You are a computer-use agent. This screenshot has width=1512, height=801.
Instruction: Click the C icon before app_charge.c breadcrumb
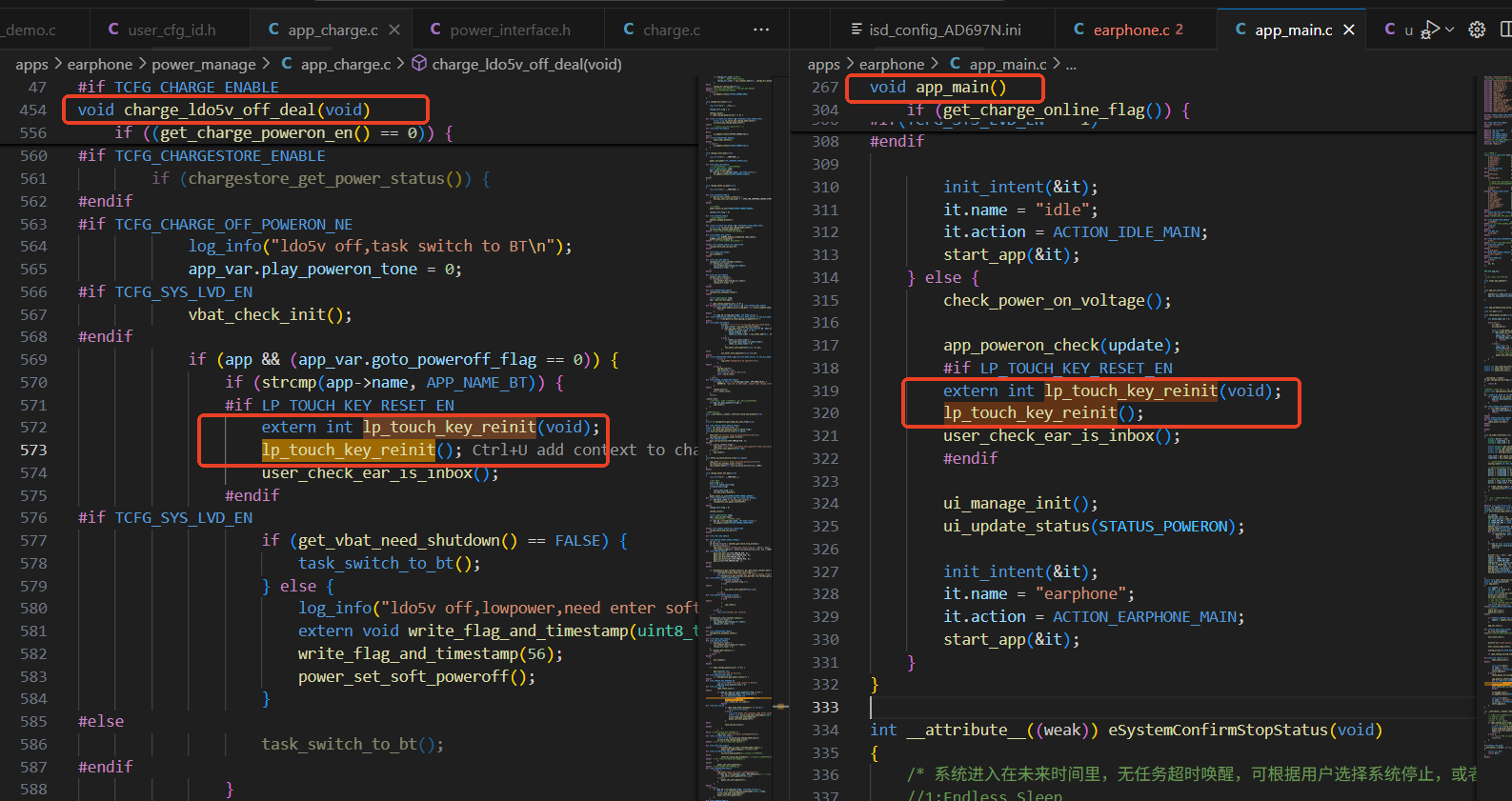[287, 64]
